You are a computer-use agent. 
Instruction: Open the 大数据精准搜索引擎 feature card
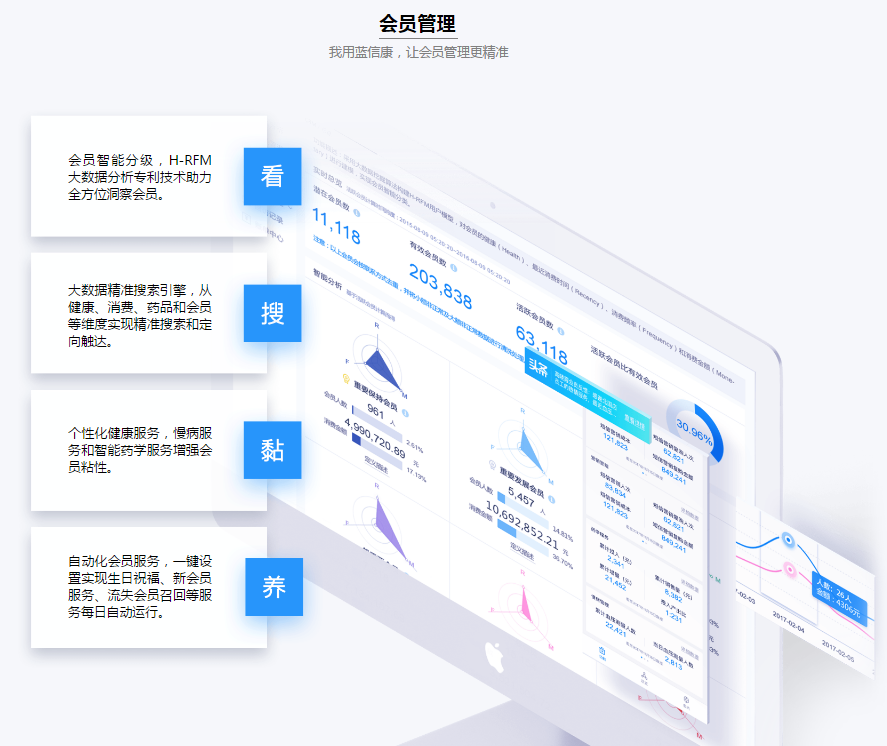point(149,313)
